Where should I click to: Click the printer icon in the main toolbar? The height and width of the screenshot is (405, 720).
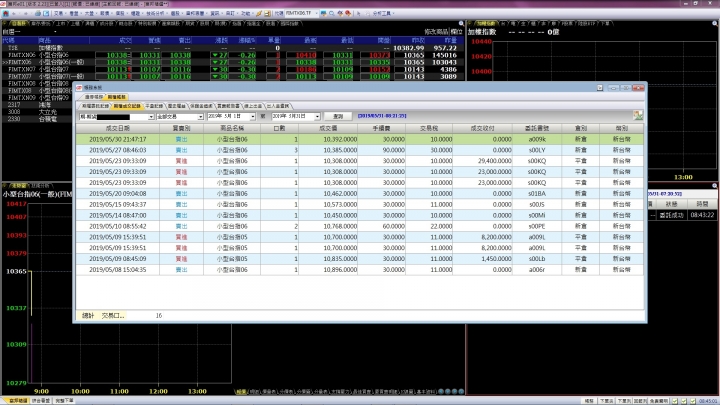click(38, 13)
